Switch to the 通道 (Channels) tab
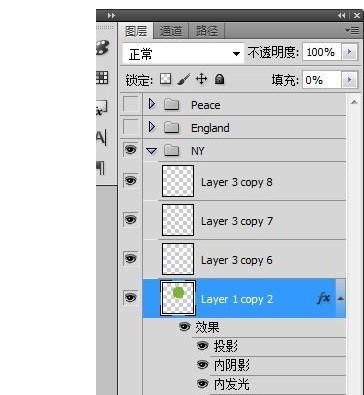 tap(171, 31)
